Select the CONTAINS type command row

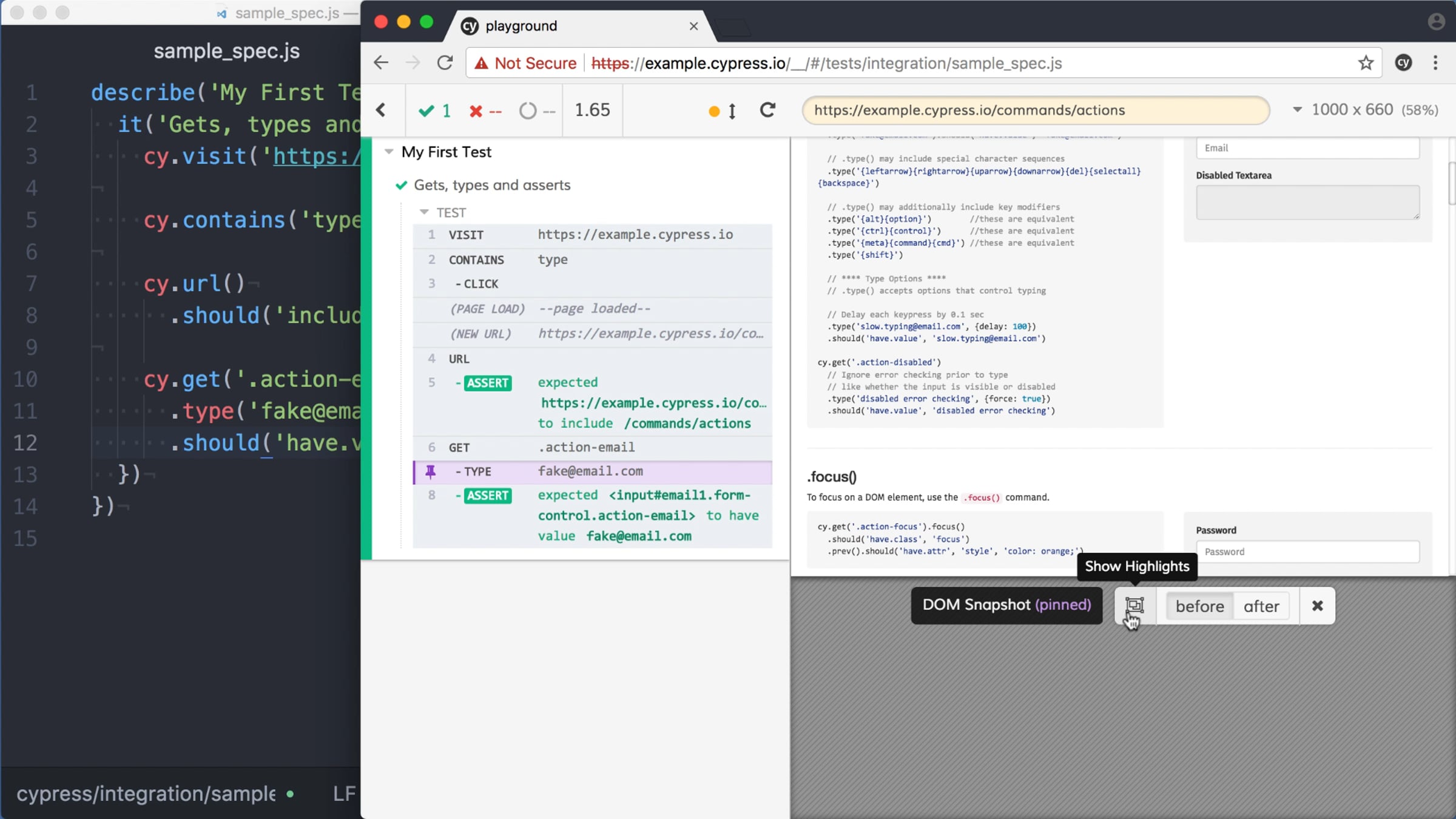592,260
